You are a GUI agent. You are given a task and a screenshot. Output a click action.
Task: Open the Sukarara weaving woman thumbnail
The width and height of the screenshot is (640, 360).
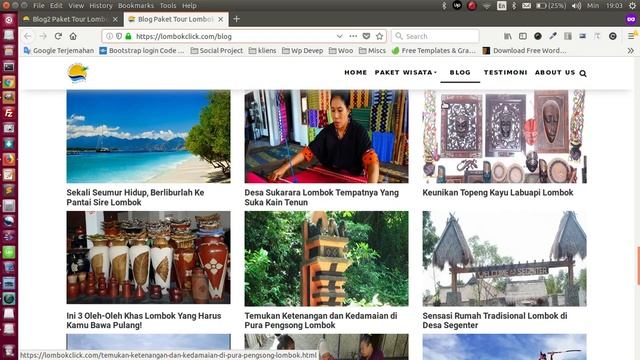click(327, 136)
